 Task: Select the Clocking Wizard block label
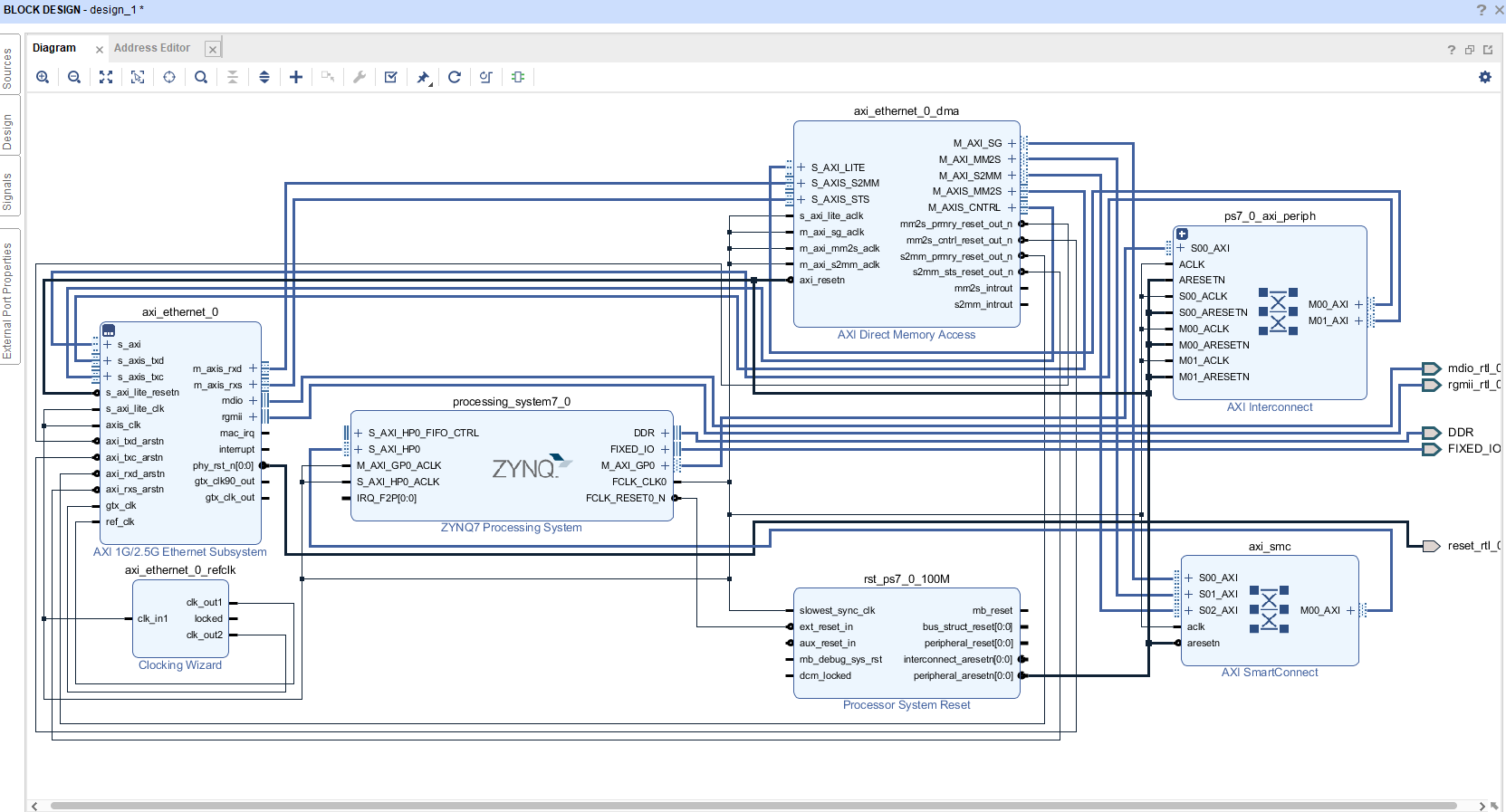(180, 665)
